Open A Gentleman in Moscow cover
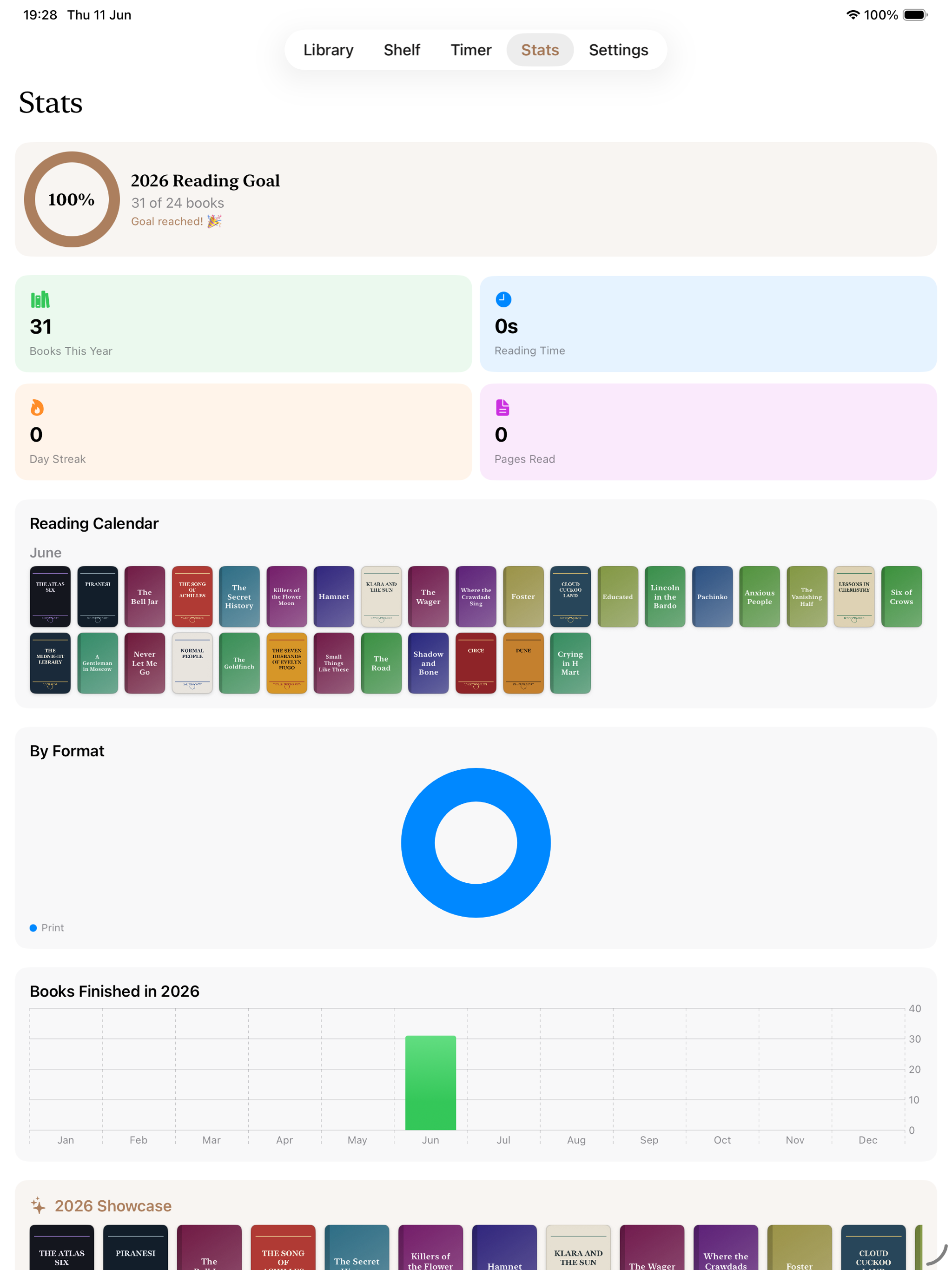The height and width of the screenshot is (1270, 952). [x=98, y=663]
